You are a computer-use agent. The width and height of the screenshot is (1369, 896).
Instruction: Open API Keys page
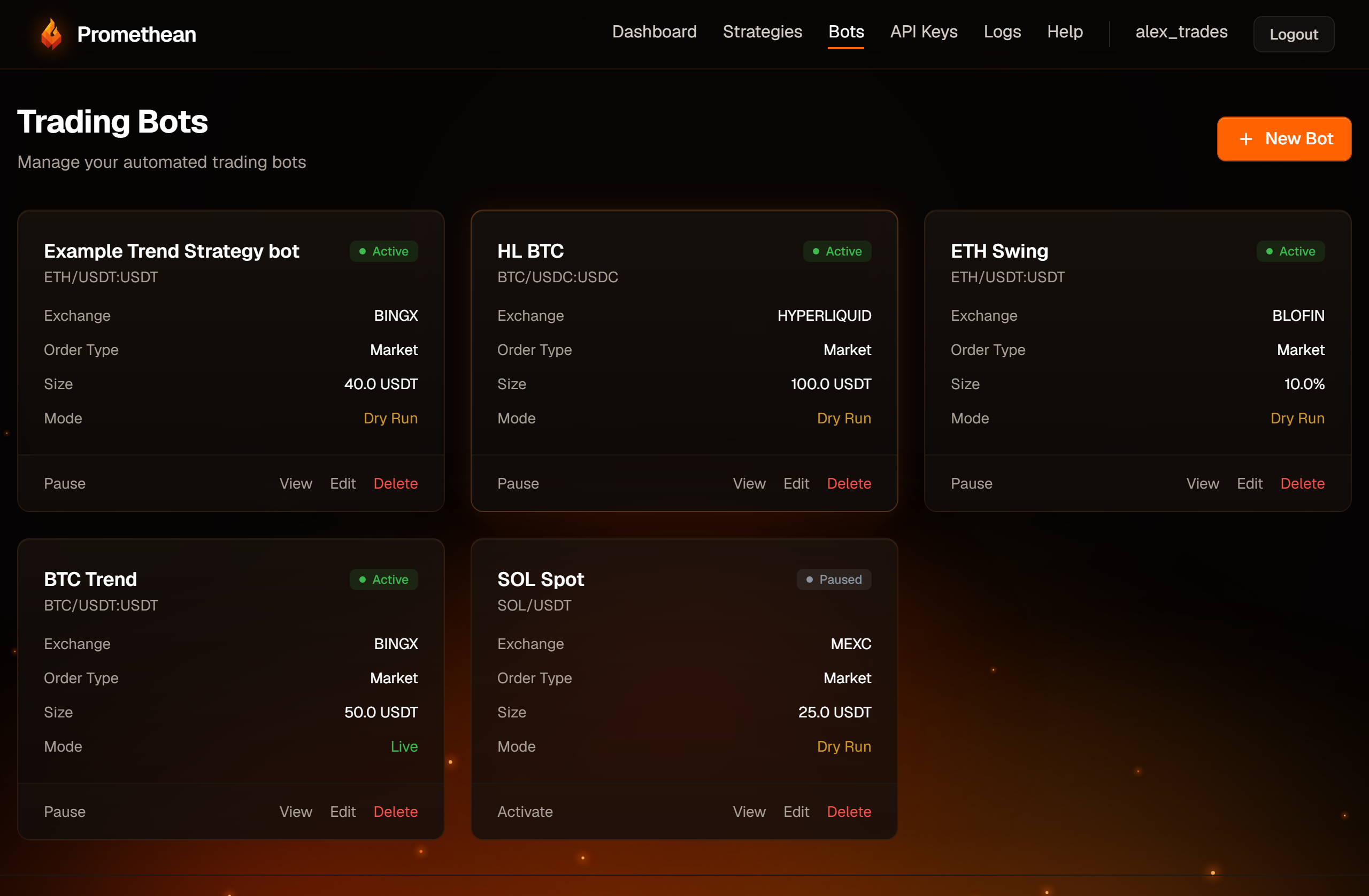[x=924, y=32]
